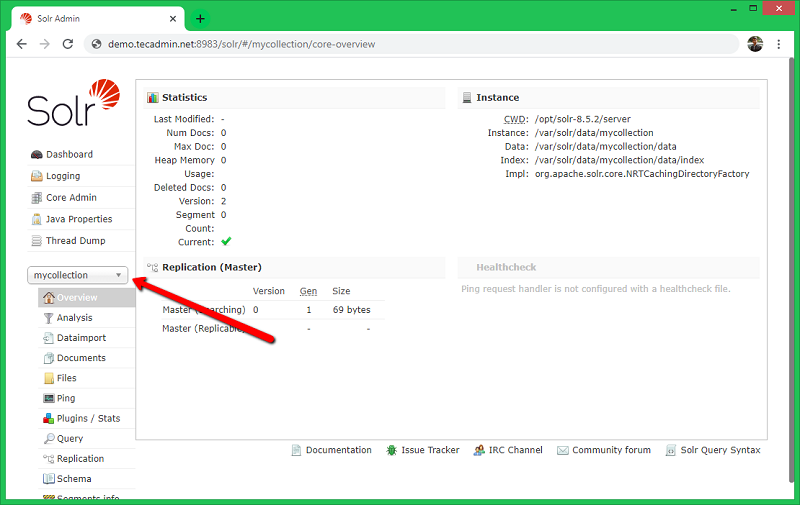Click the Solr logo
Screen dimensions: 800x505
(73, 103)
